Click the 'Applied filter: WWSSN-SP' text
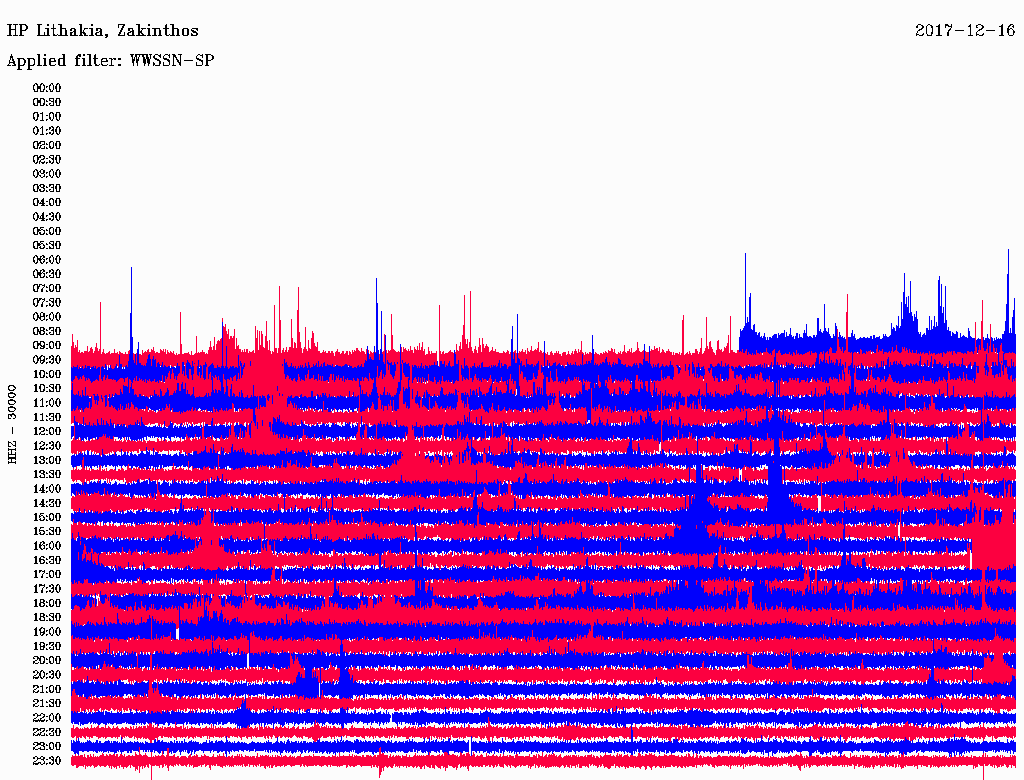 (110, 61)
